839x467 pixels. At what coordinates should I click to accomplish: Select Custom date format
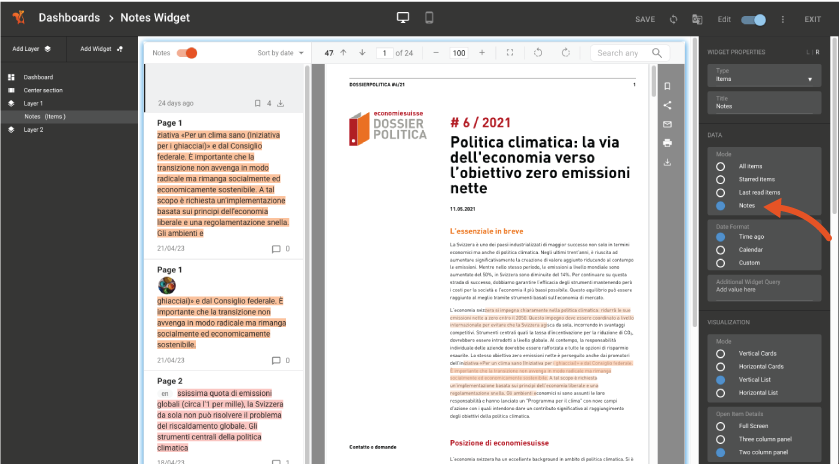pyautogui.click(x=721, y=263)
